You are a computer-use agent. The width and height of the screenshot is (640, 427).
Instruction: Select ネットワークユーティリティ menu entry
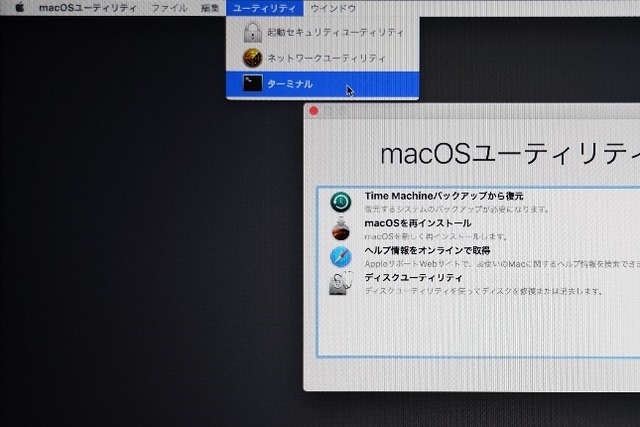322,58
